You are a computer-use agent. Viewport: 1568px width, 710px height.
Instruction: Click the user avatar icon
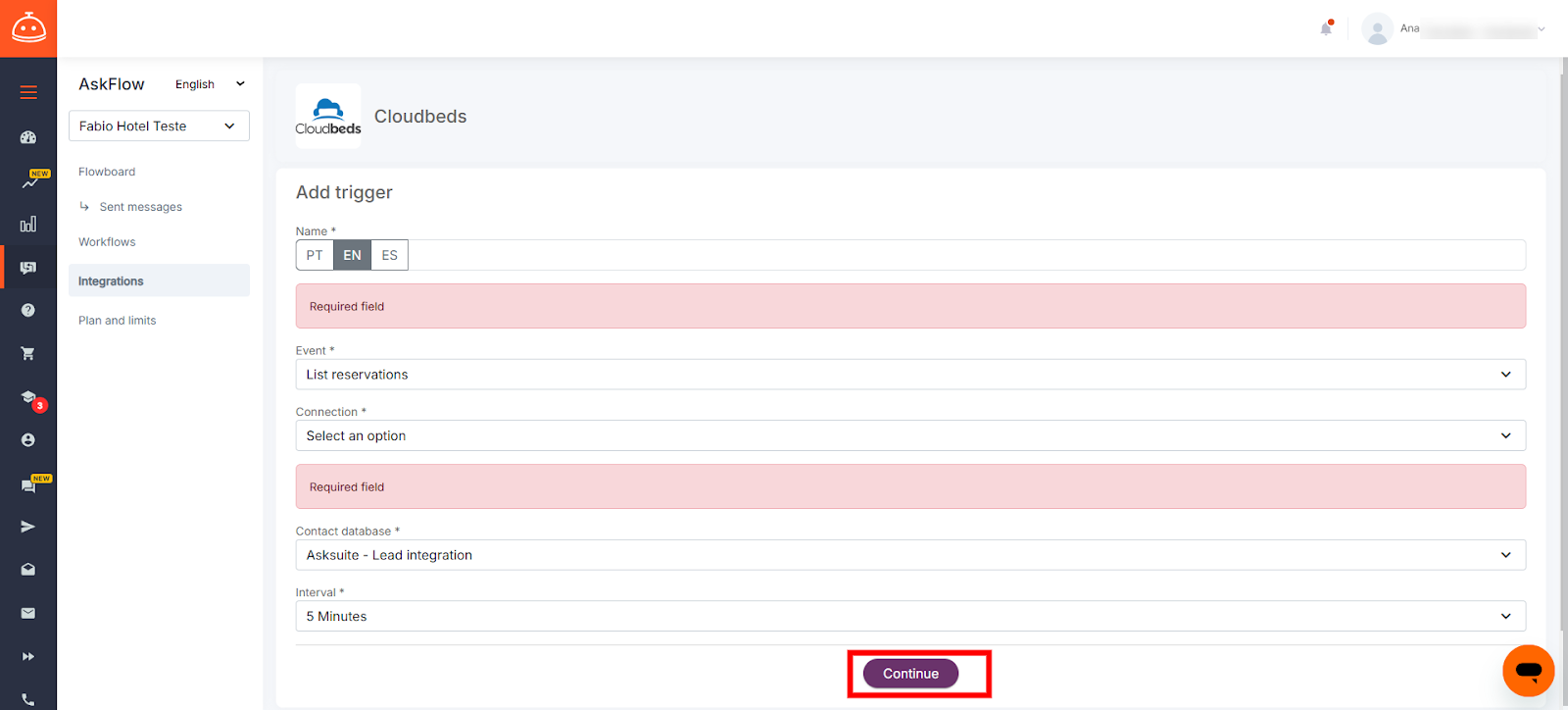1377,28
